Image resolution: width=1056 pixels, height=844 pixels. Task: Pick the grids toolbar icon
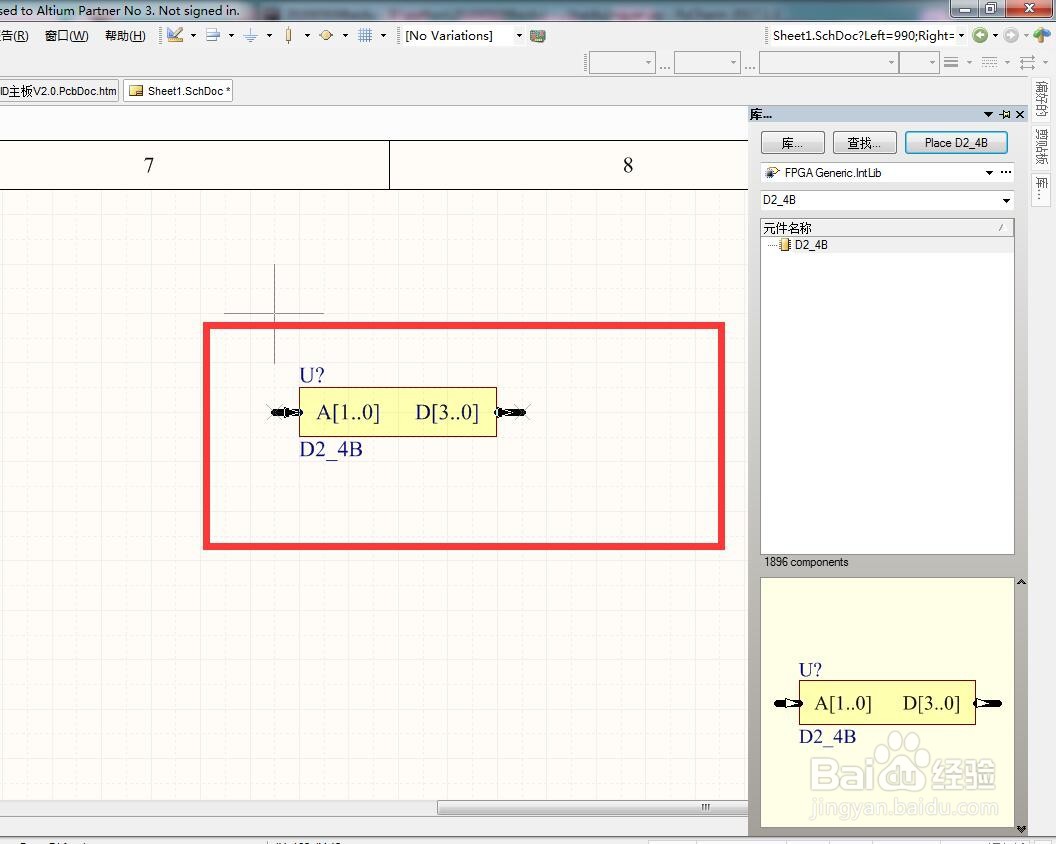[364, 35]
